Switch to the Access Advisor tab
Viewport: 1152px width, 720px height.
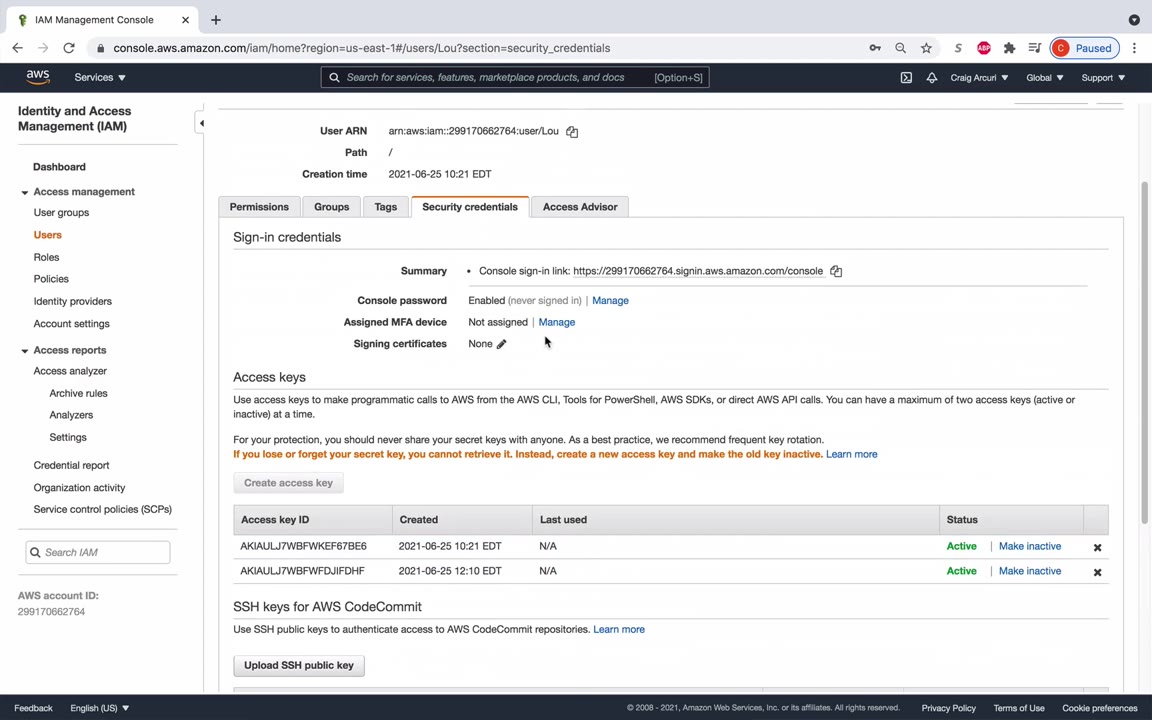tap(580, 207)
